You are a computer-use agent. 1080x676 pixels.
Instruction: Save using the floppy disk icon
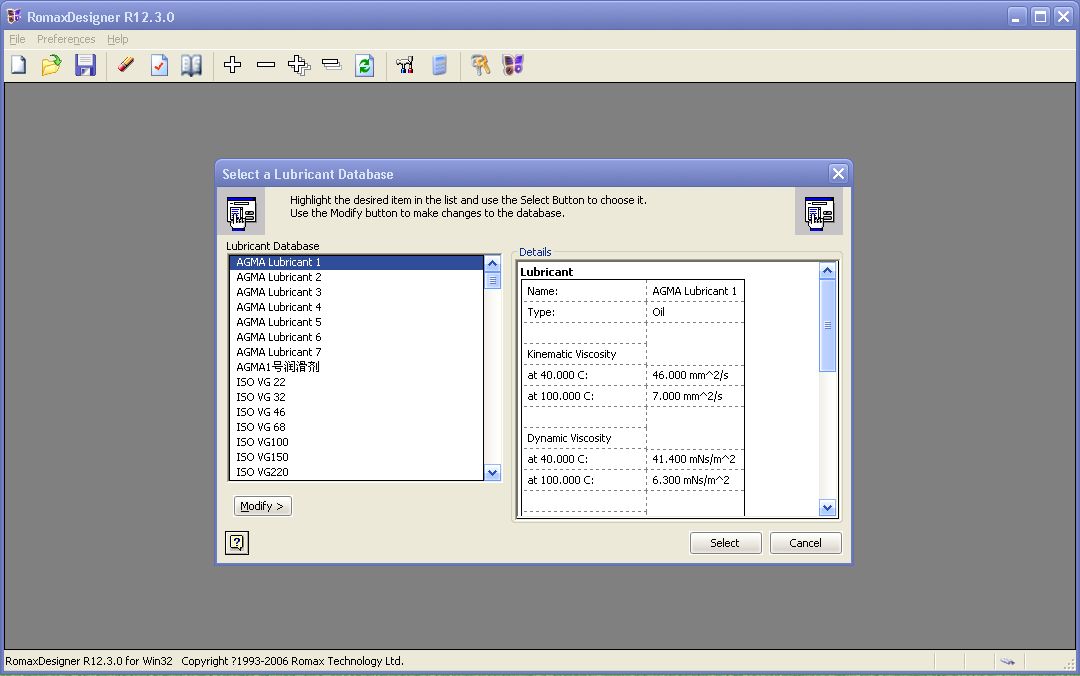coord(85,65)
